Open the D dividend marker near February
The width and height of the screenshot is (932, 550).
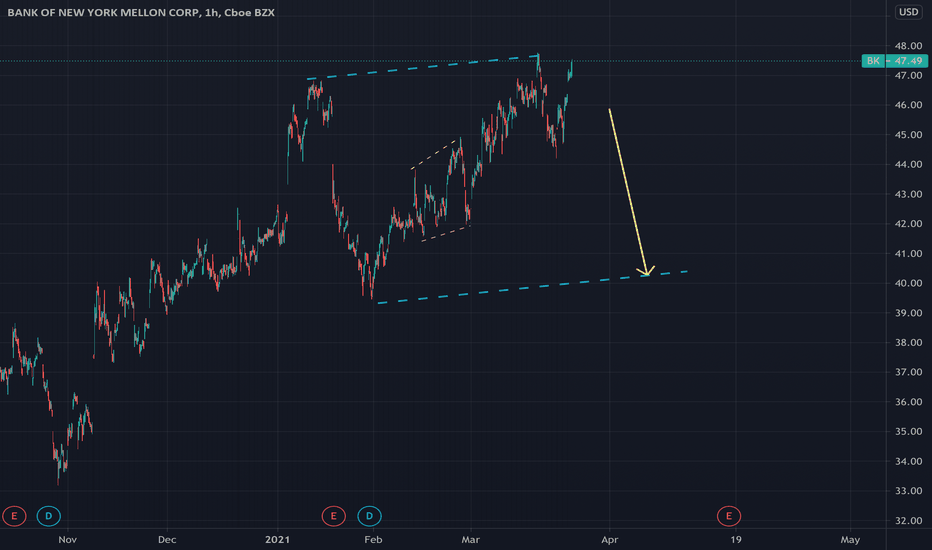pyautogui.click(x=369, y=516)
